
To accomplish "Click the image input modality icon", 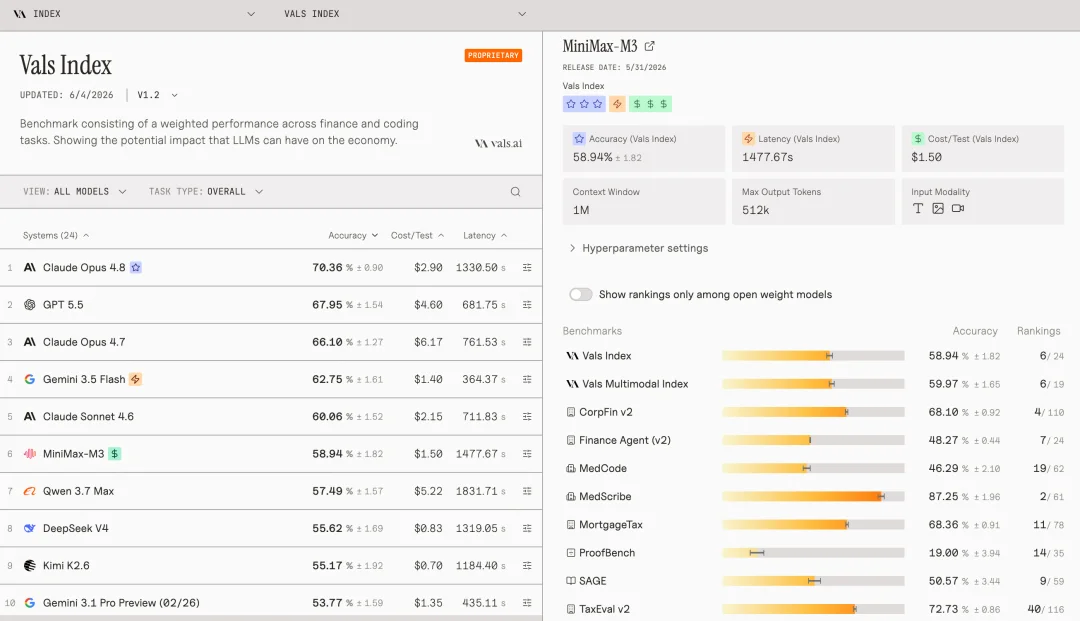I will coord(937,208).
